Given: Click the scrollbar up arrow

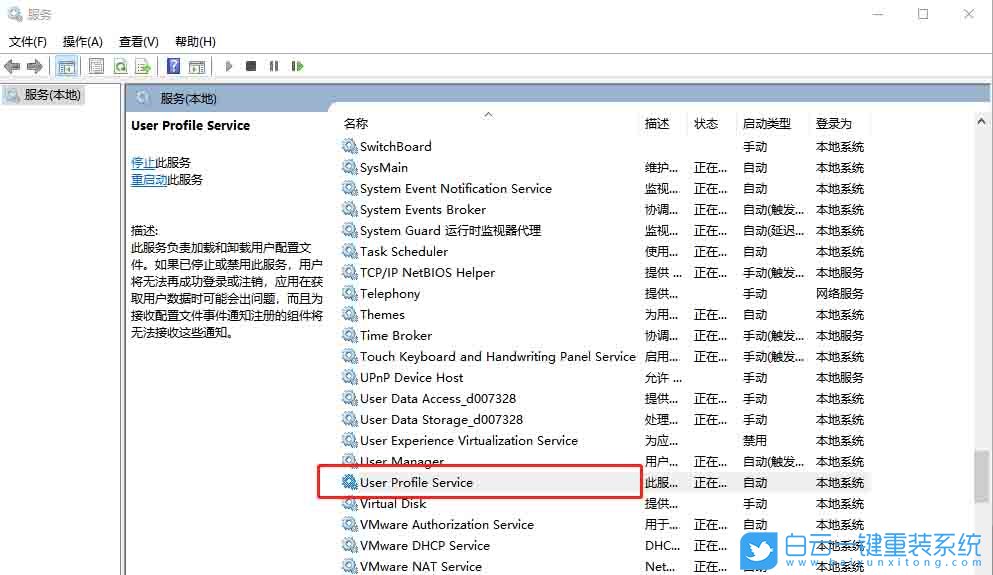Looking at the screenshot, I should tap(981, 121).
